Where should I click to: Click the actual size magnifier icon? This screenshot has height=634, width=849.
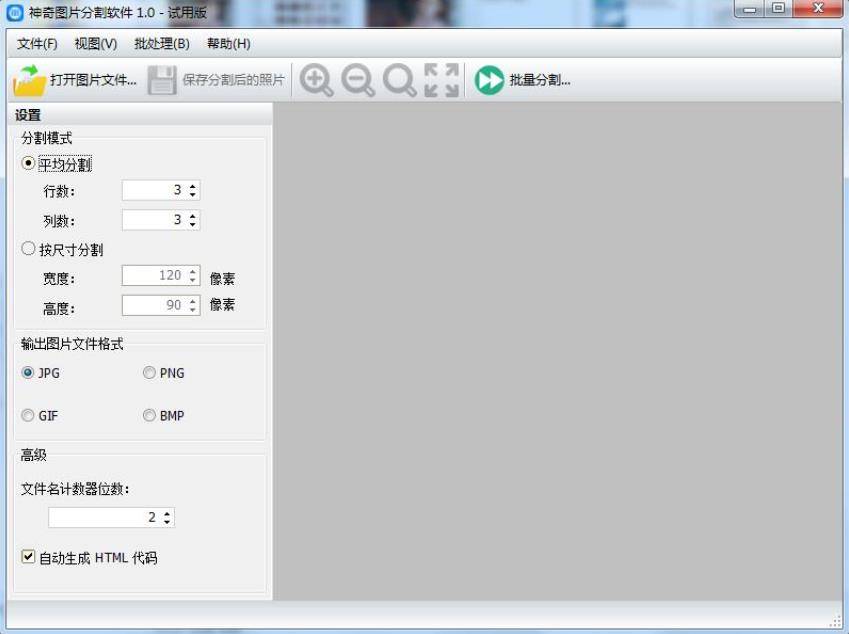(x=399, y=80)
